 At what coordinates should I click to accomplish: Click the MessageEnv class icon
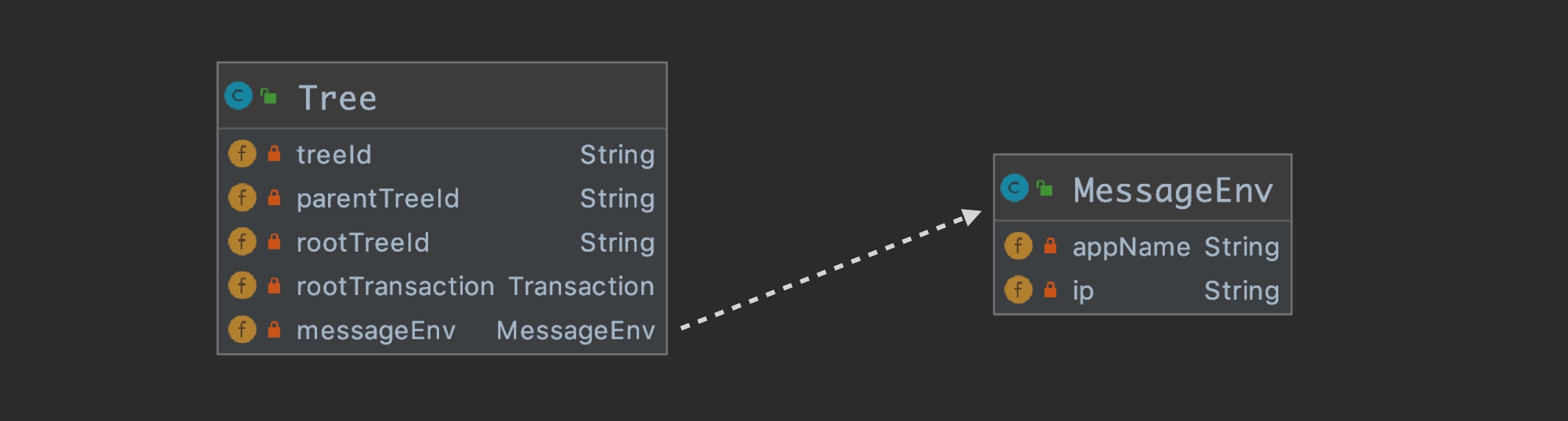coord(1014,188)
